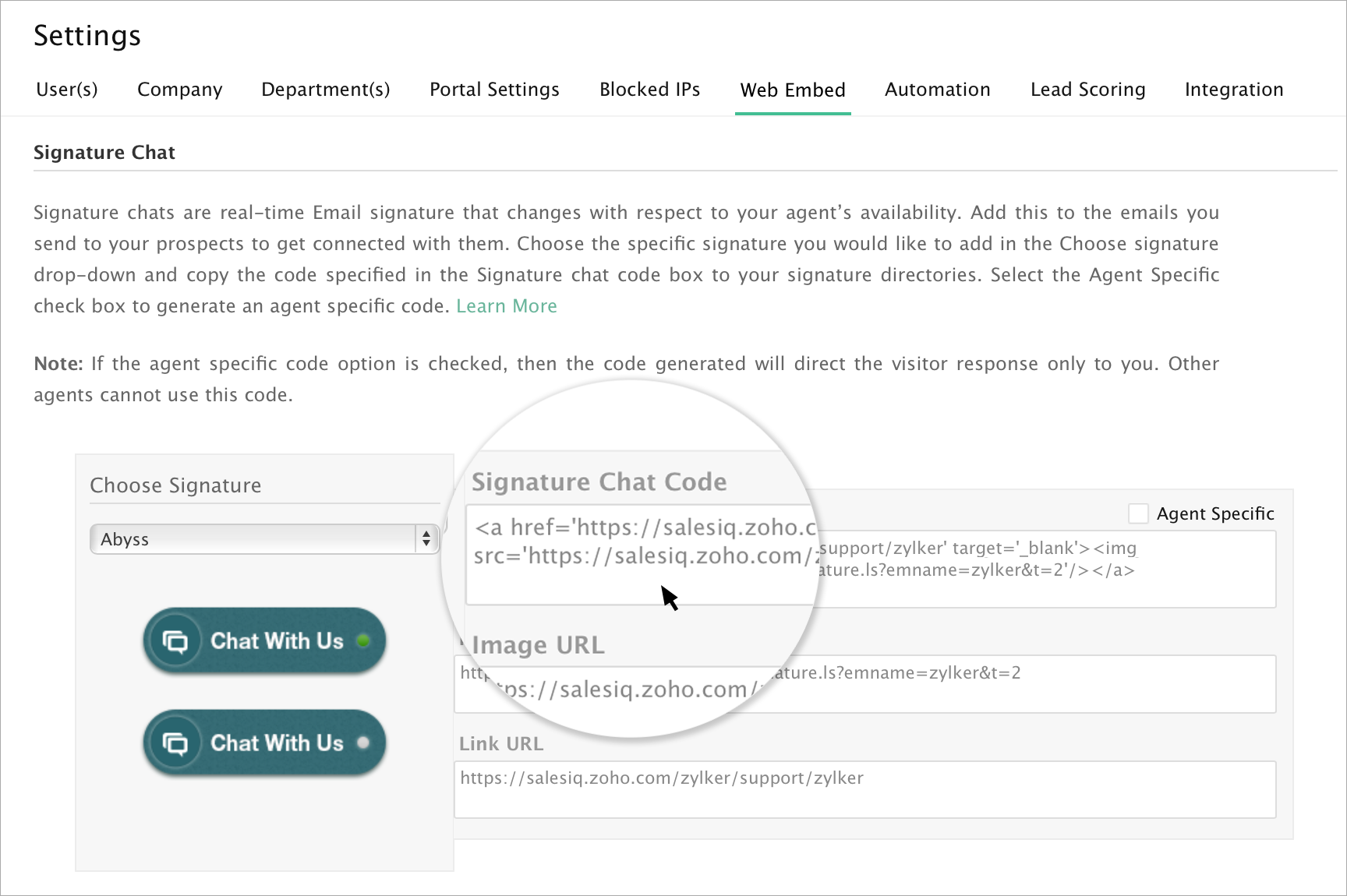Switch to the Automation tab

[937, 90]
